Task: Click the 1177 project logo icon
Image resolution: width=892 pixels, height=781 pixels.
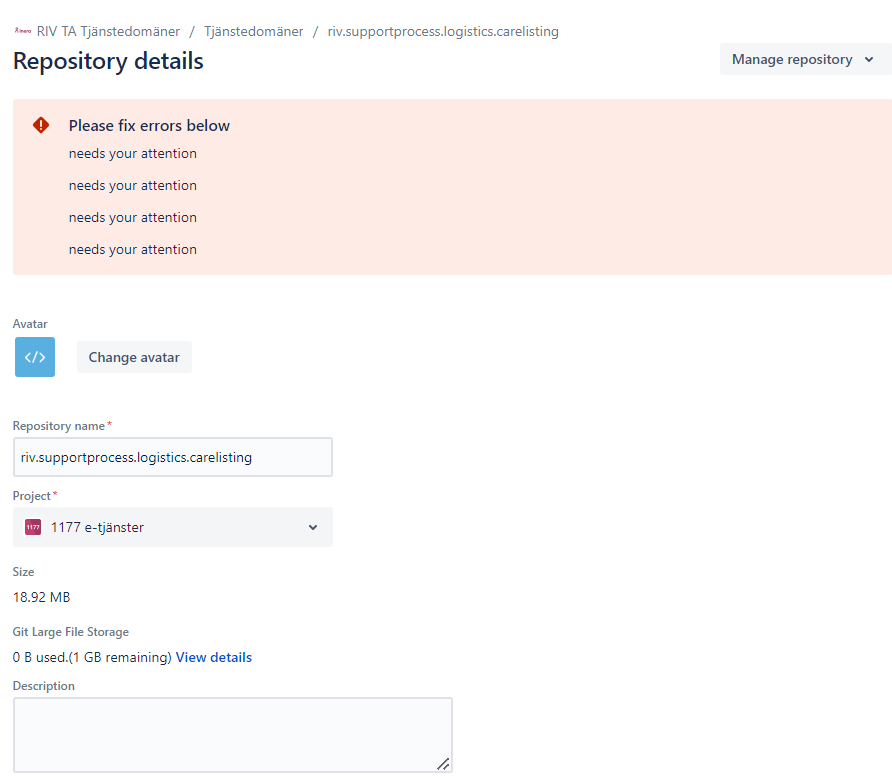Action: (x=33, y=527)
